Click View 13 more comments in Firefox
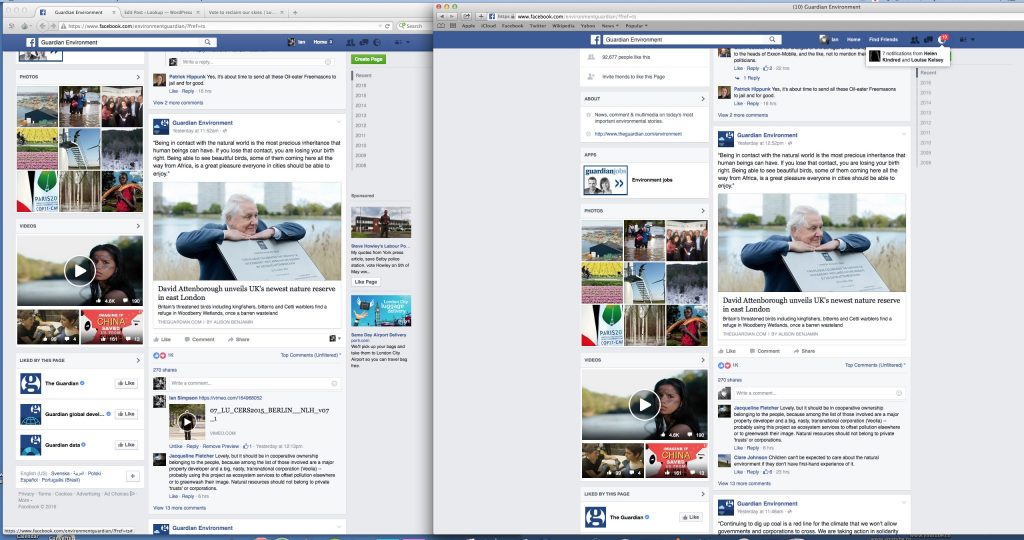This screenshot has height=540, width=1024. tap(180, 507)
